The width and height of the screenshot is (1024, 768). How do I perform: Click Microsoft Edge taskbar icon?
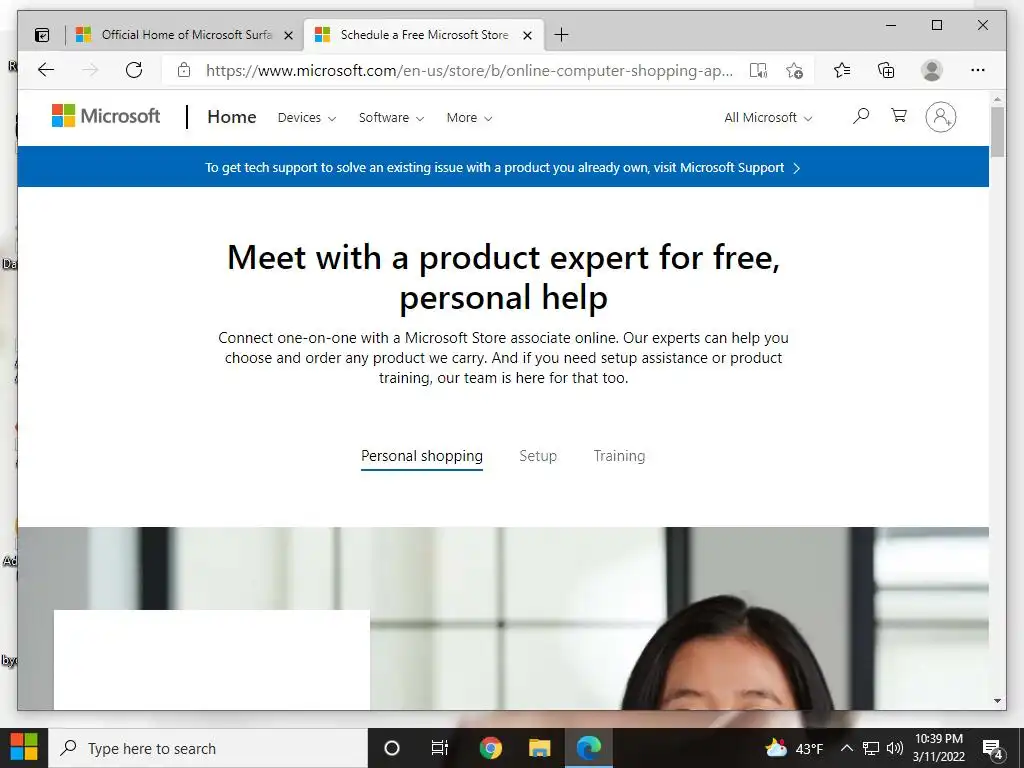click(589, 748)
